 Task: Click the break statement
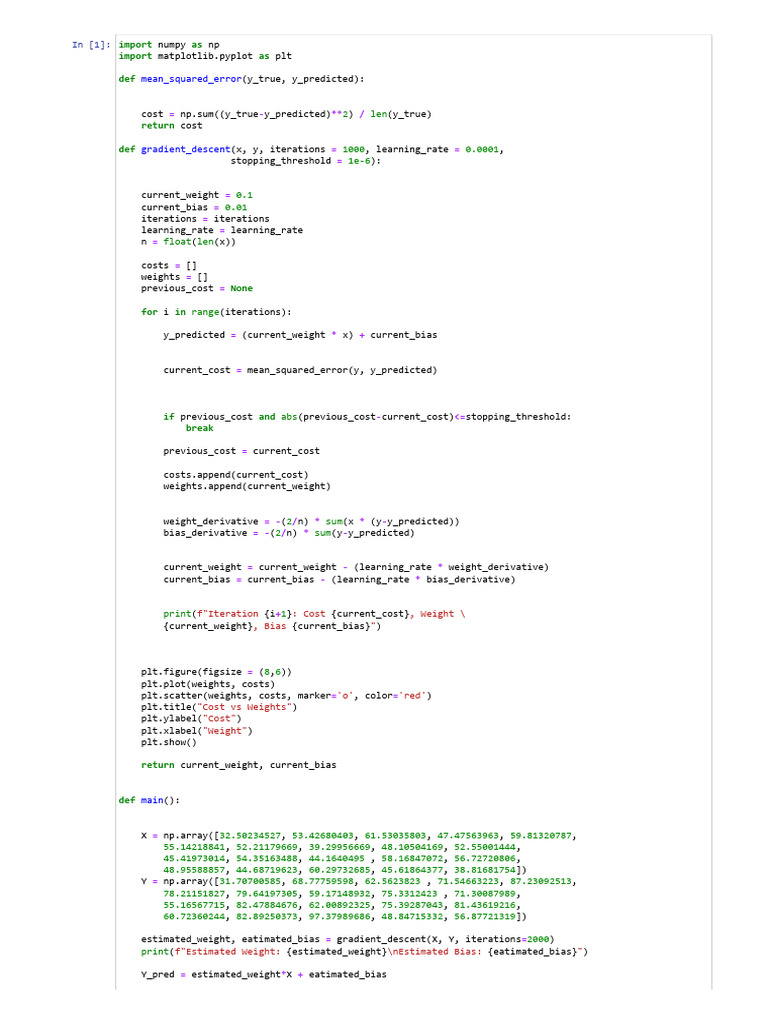[199, 428]
